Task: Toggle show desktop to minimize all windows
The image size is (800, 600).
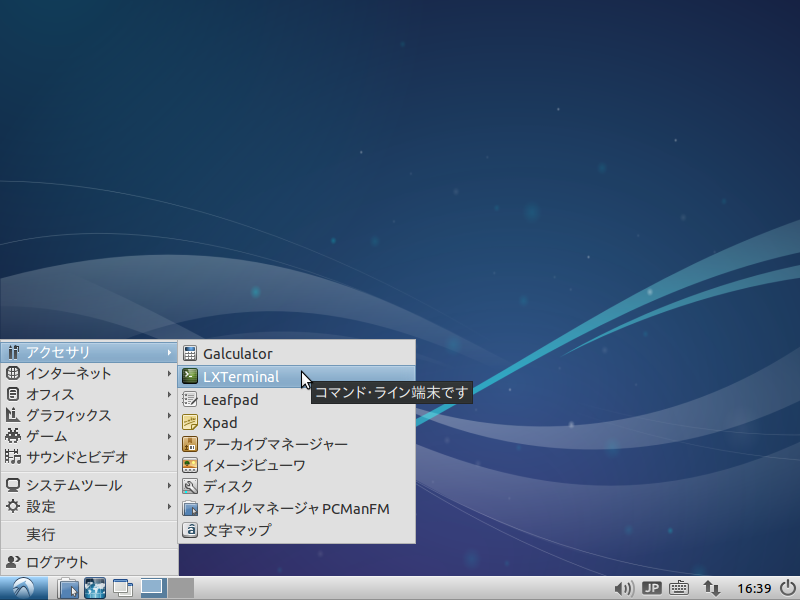Action: [122, 588]
